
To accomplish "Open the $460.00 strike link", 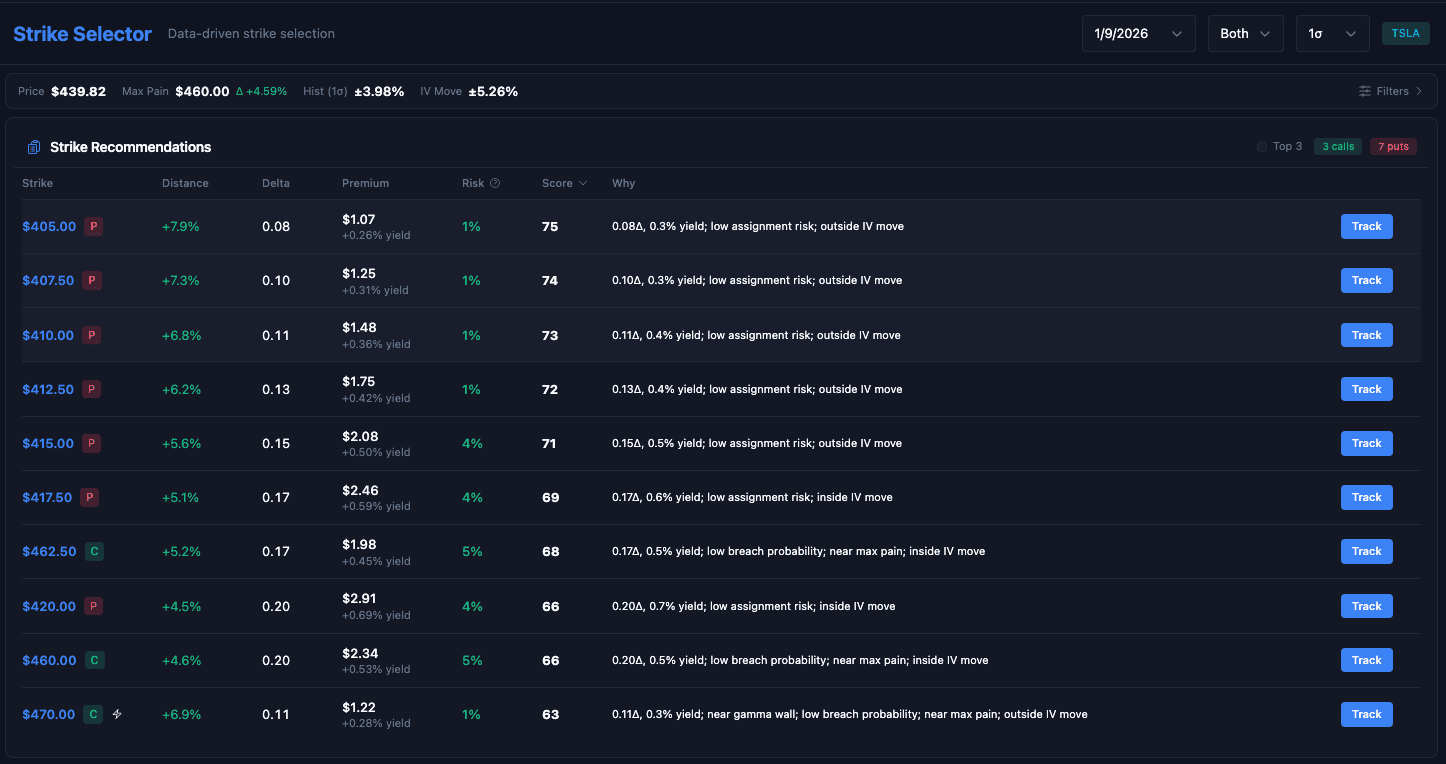I will (49, 660).
